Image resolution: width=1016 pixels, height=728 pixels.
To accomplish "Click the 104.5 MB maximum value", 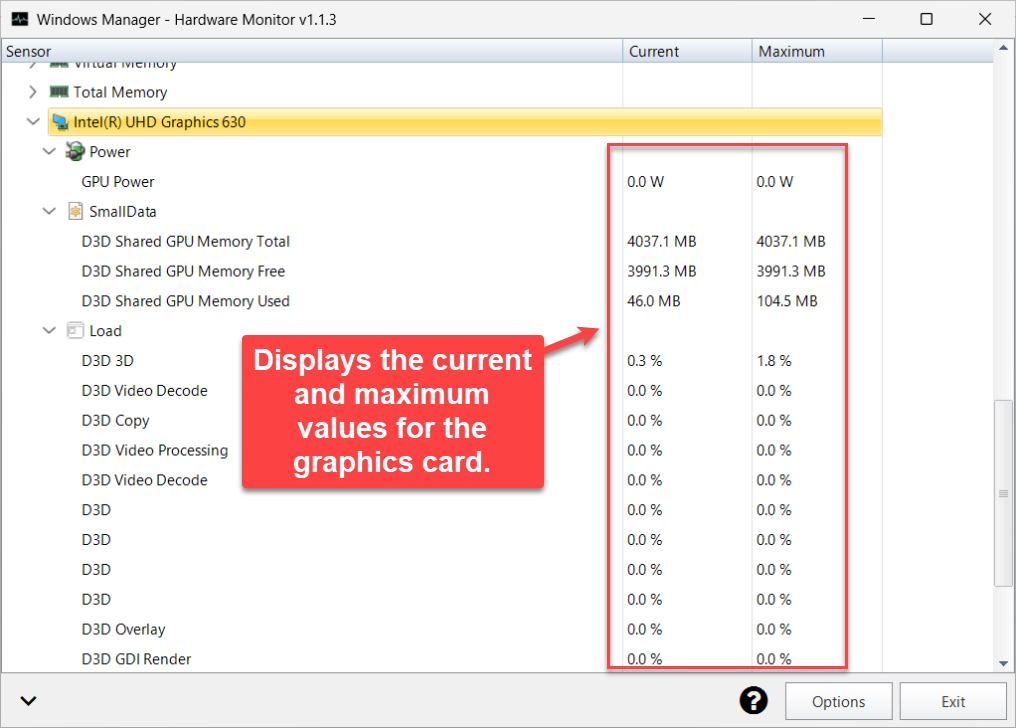I will click(787, 301).
